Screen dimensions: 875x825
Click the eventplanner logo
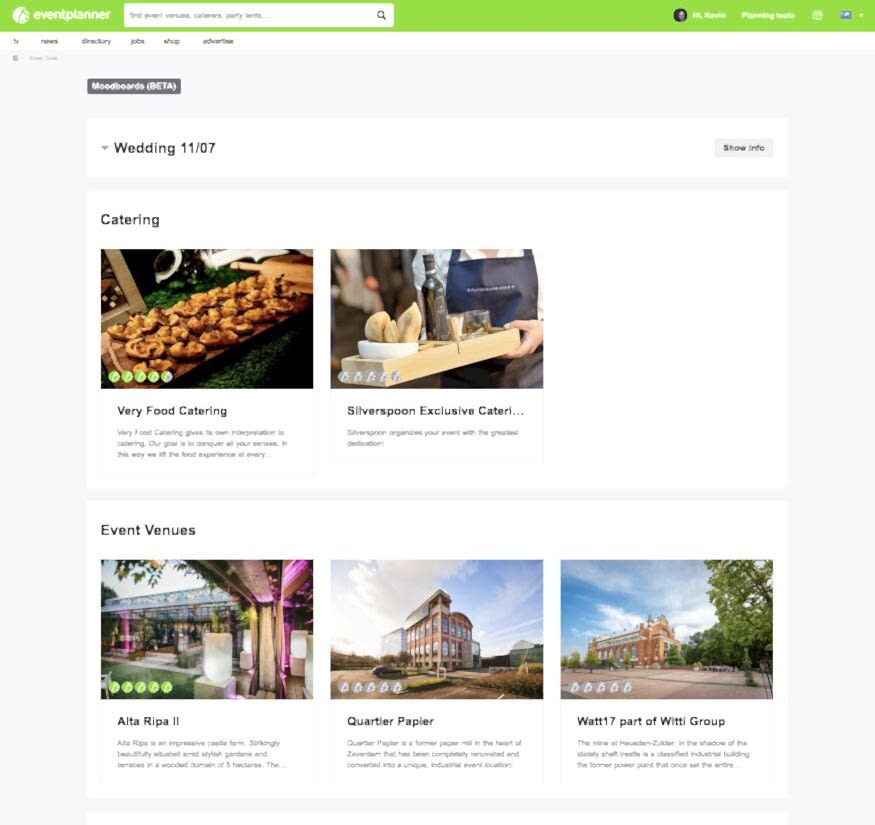(61, 15)
